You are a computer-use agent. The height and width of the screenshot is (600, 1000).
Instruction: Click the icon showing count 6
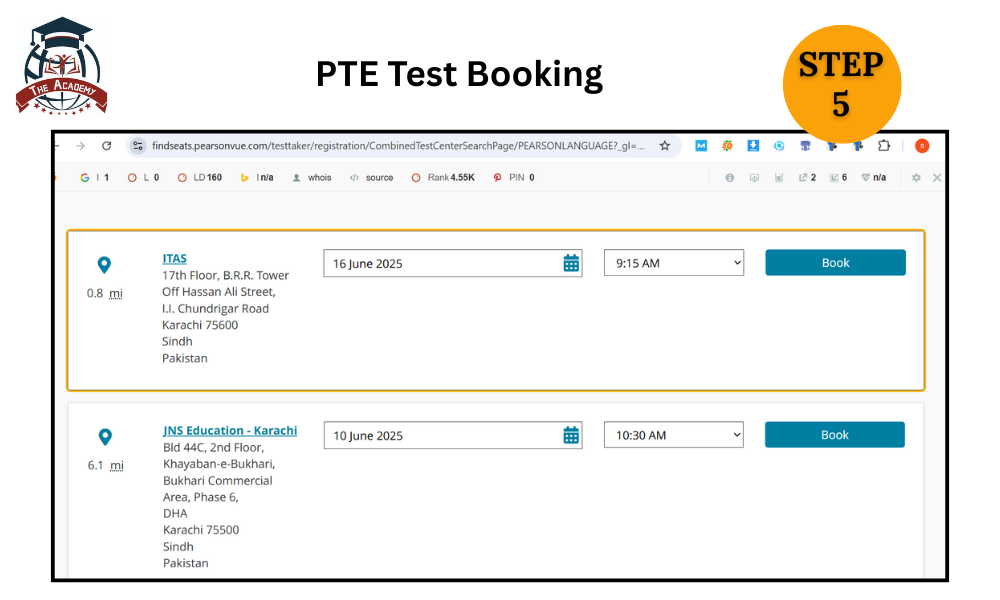(x=838, y=178)
